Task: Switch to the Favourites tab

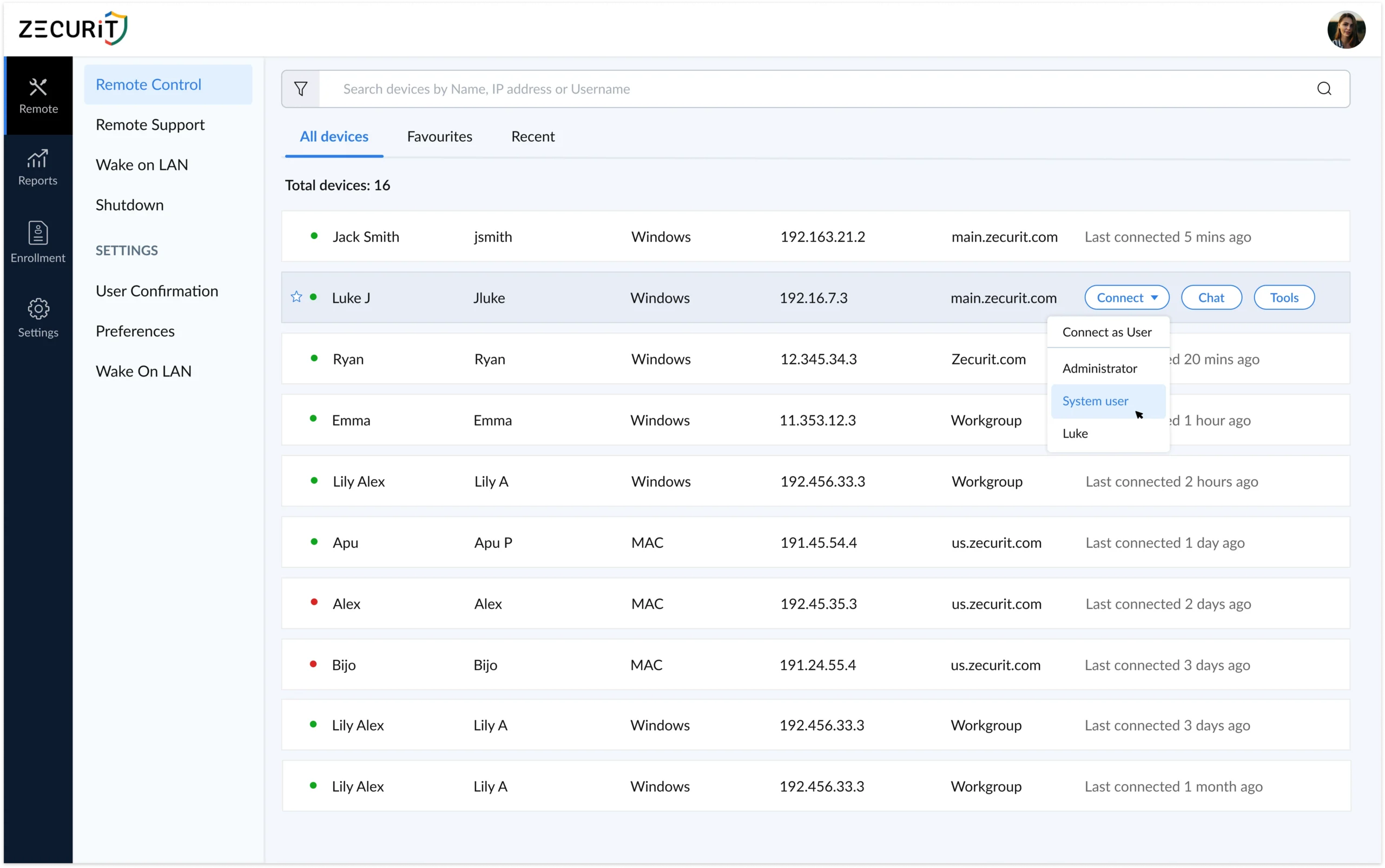Action: 439,136
